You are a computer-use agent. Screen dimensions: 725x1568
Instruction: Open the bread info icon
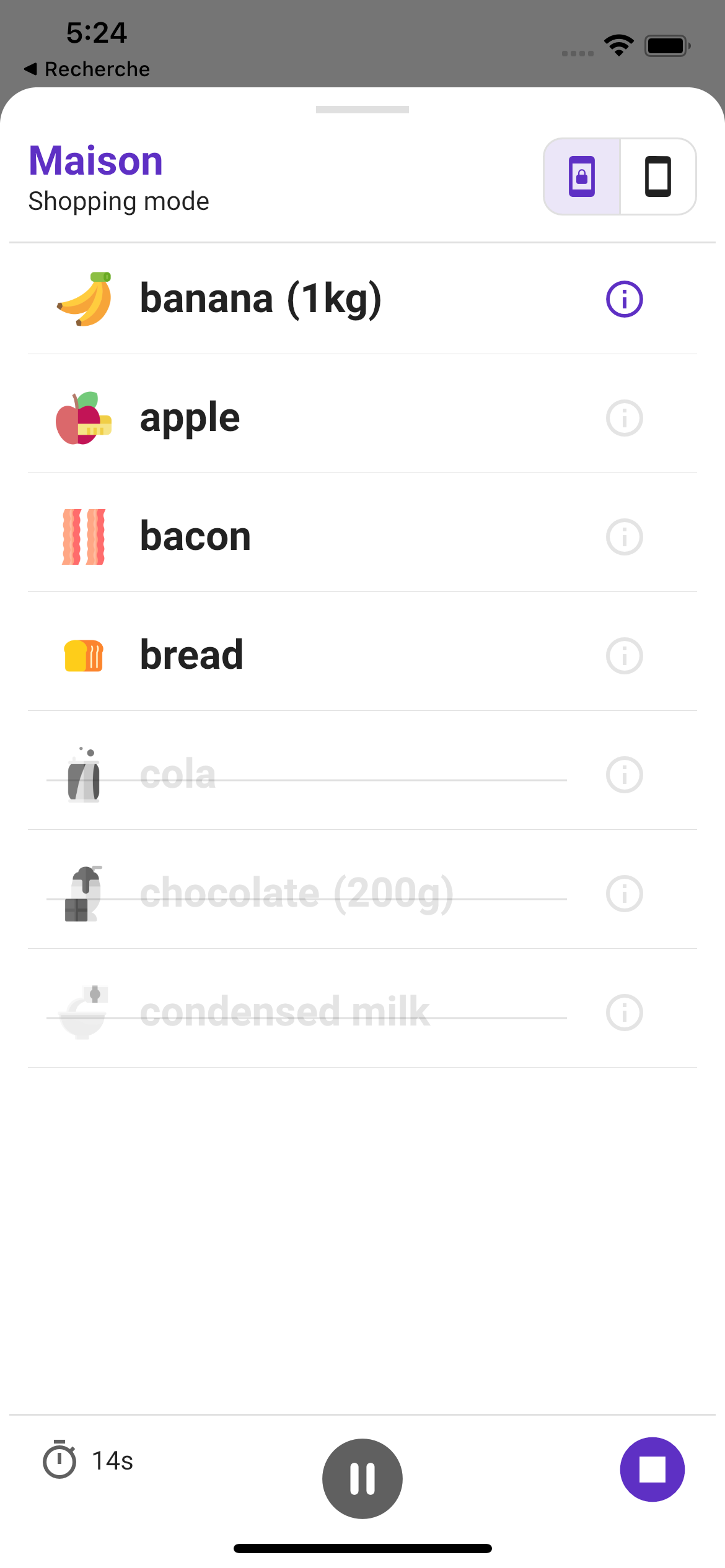pos(624,656)
